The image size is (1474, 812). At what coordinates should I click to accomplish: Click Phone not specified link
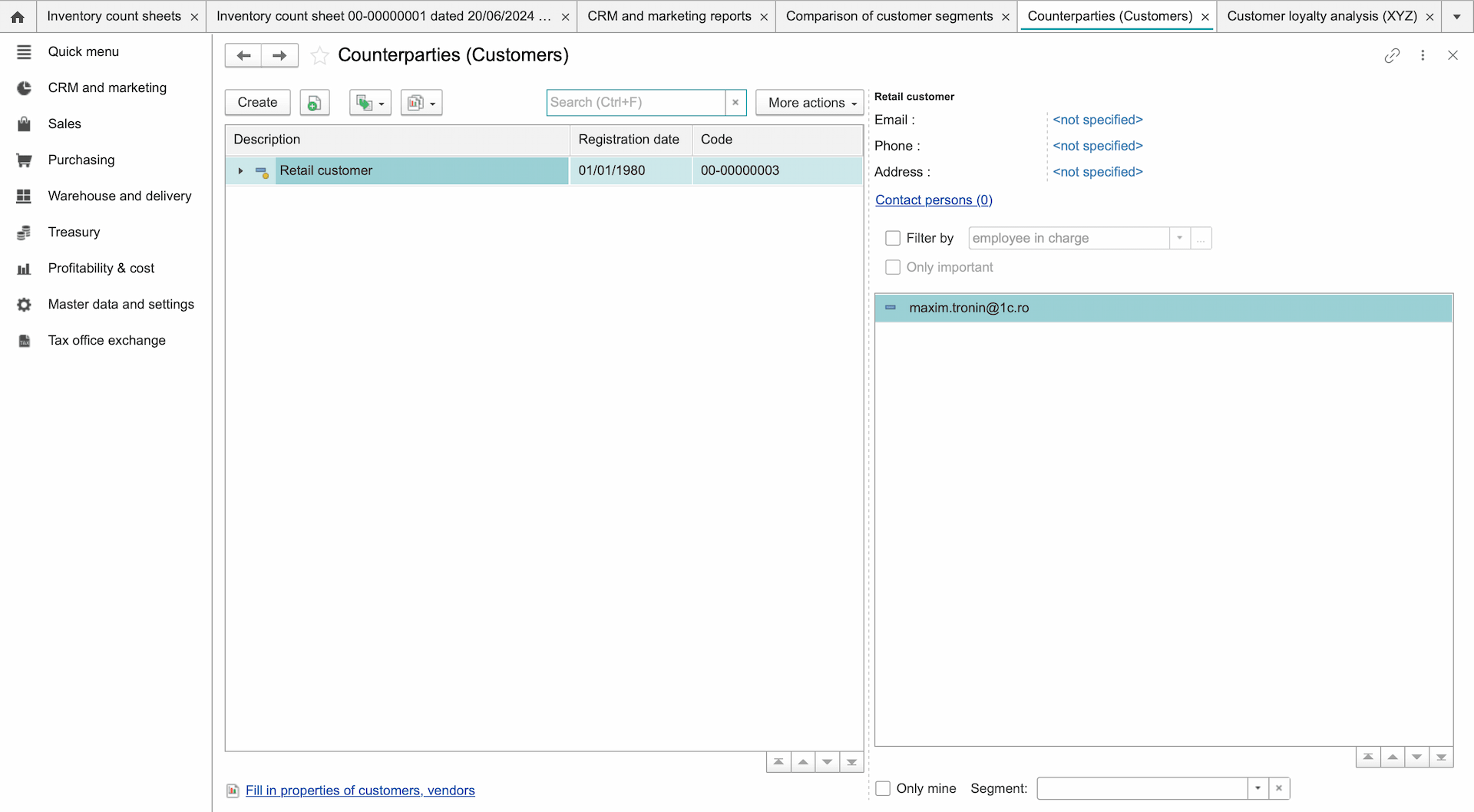pyautogui.click(x=1098, y=146)
